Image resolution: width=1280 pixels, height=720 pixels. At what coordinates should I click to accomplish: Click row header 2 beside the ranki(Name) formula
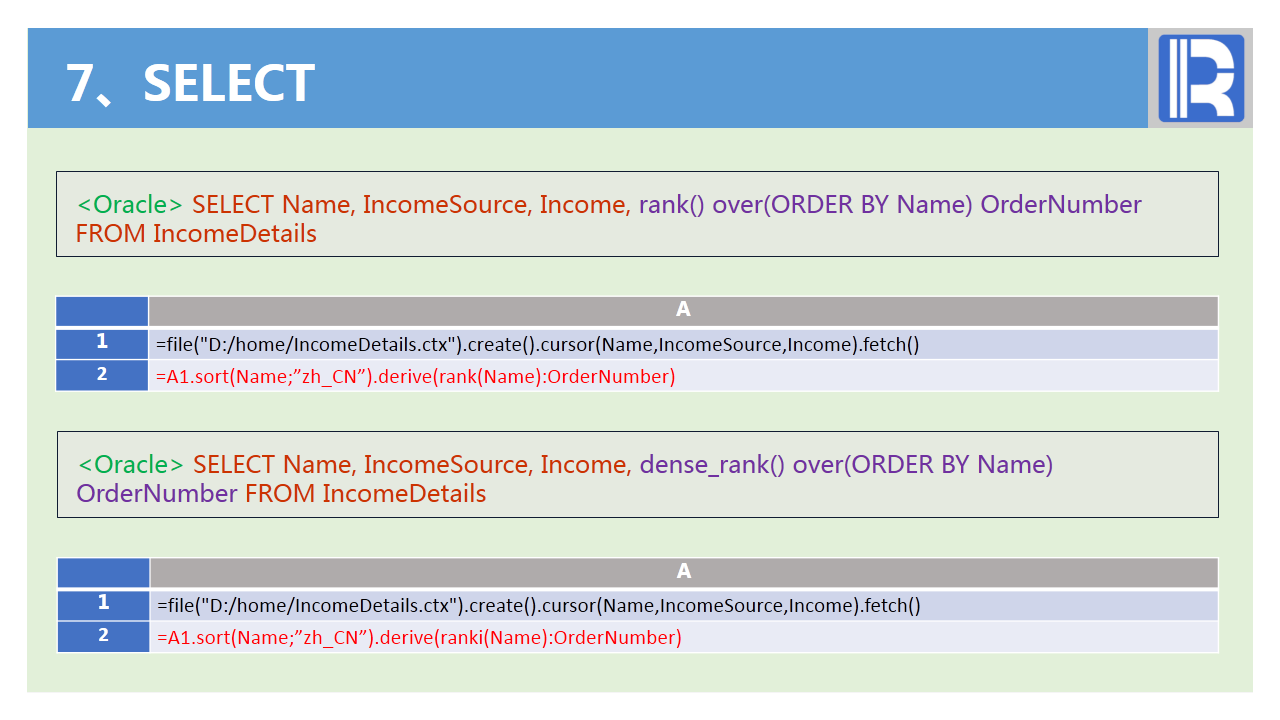pyautogui.click(x=103, y=637)
